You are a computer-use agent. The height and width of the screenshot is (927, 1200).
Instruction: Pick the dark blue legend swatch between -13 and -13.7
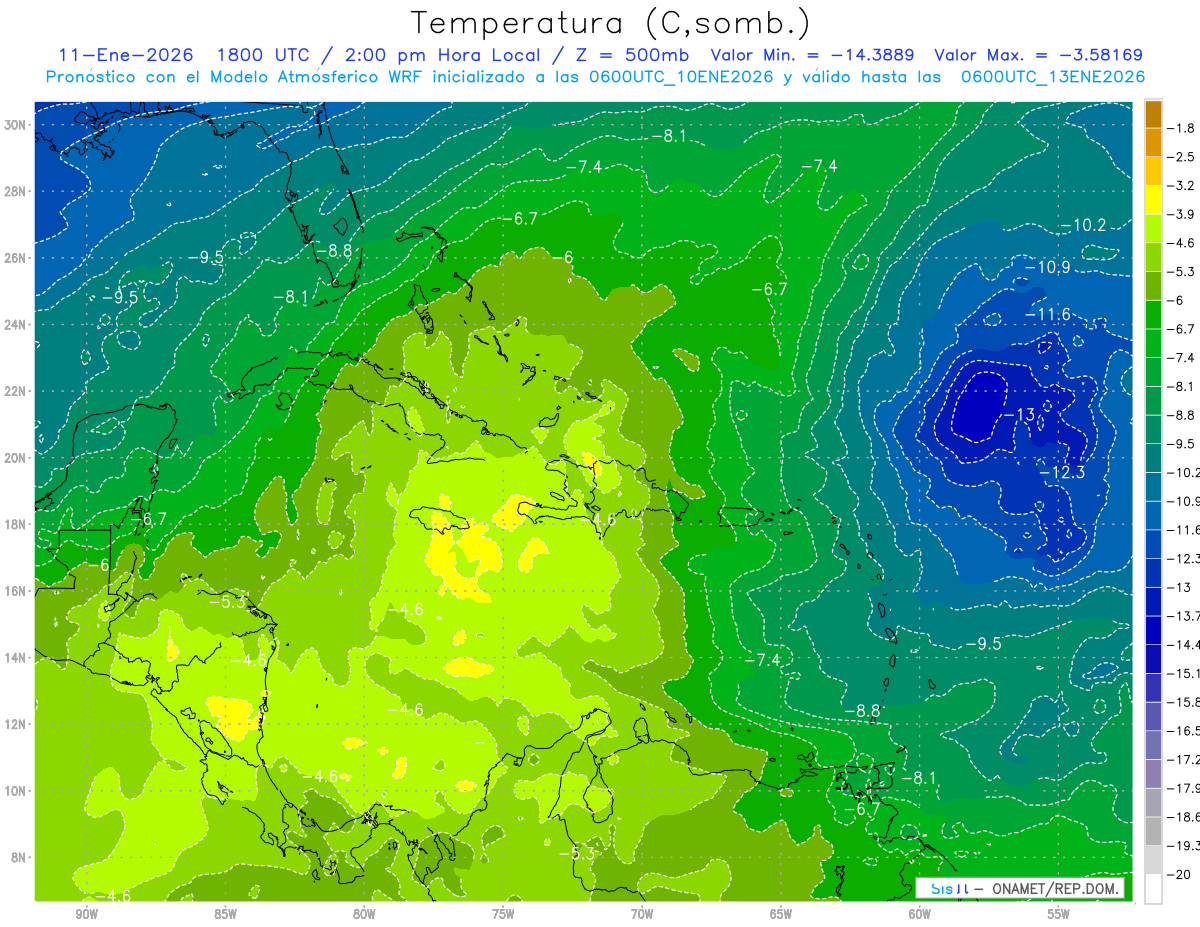pos(1153,601)
